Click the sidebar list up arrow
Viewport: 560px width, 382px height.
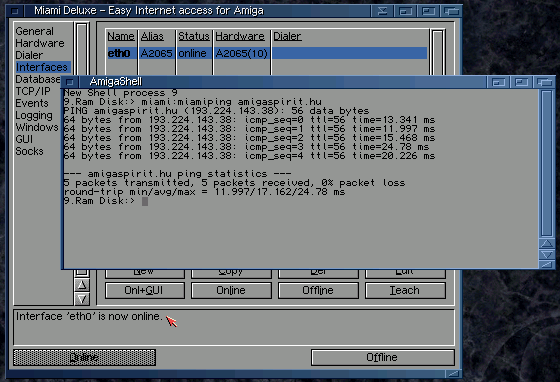(x=82, y=285)
